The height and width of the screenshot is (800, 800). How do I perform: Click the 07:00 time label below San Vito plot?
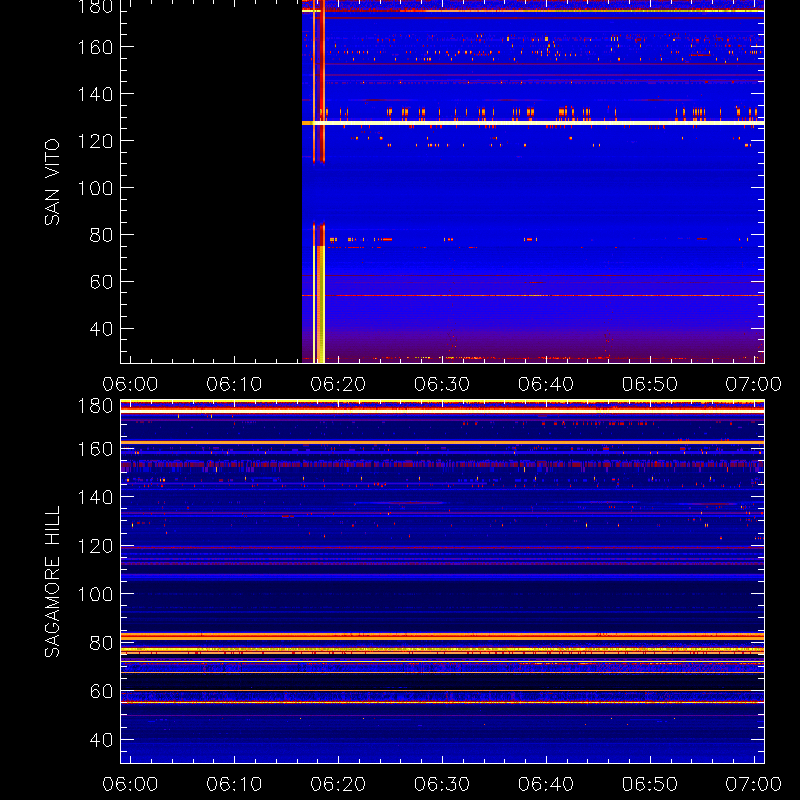(754, 384)
